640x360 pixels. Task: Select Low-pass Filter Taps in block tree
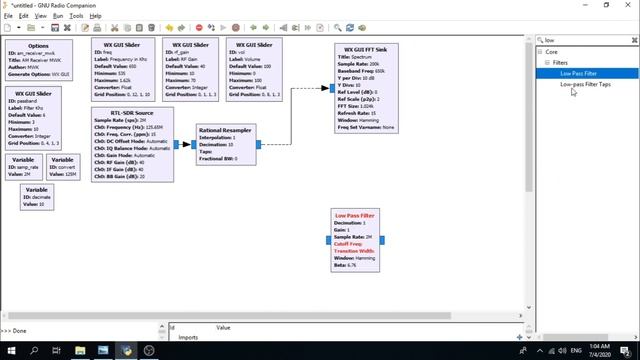tap(585, 84)
